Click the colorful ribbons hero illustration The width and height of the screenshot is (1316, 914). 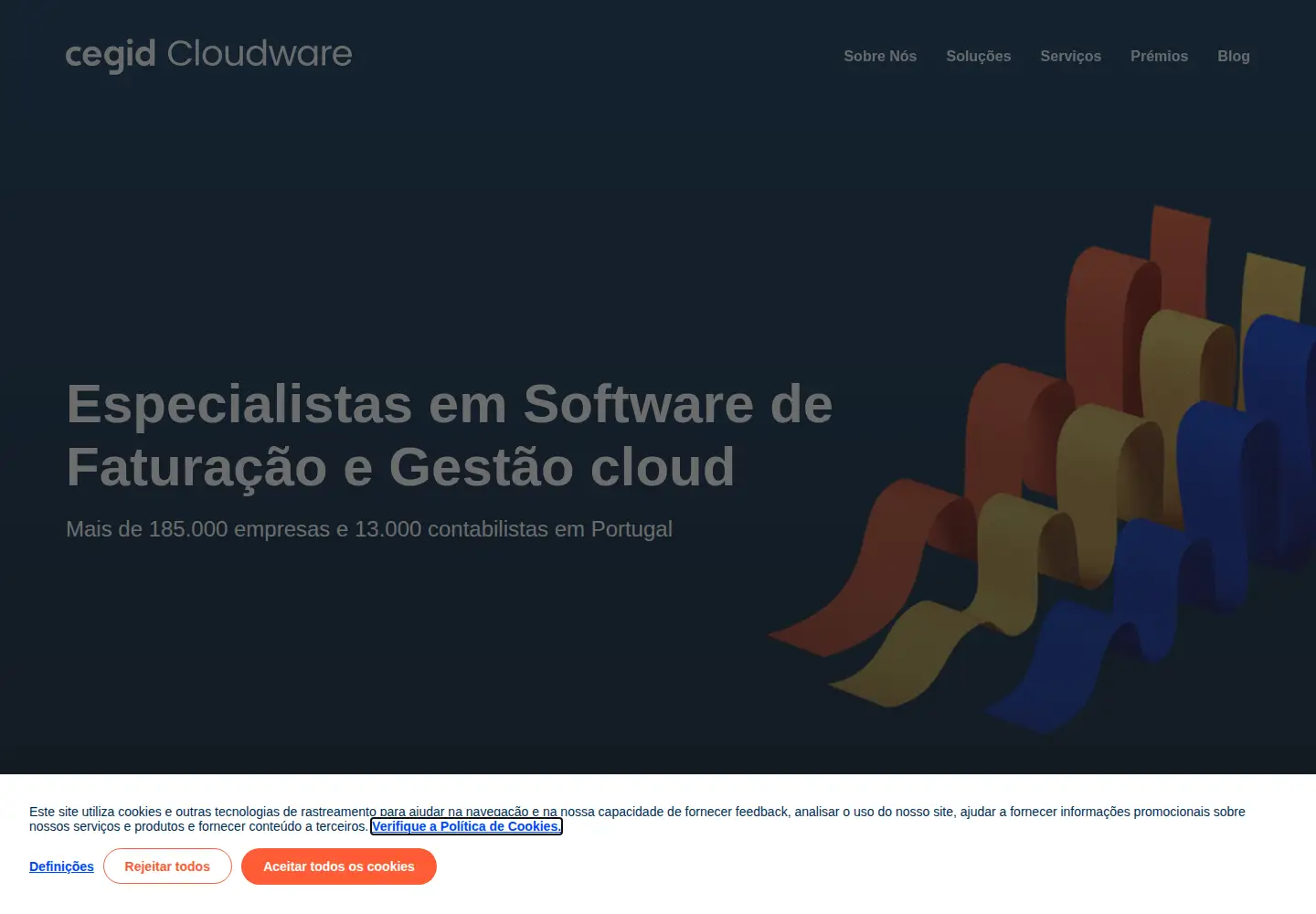[1042, 471]
